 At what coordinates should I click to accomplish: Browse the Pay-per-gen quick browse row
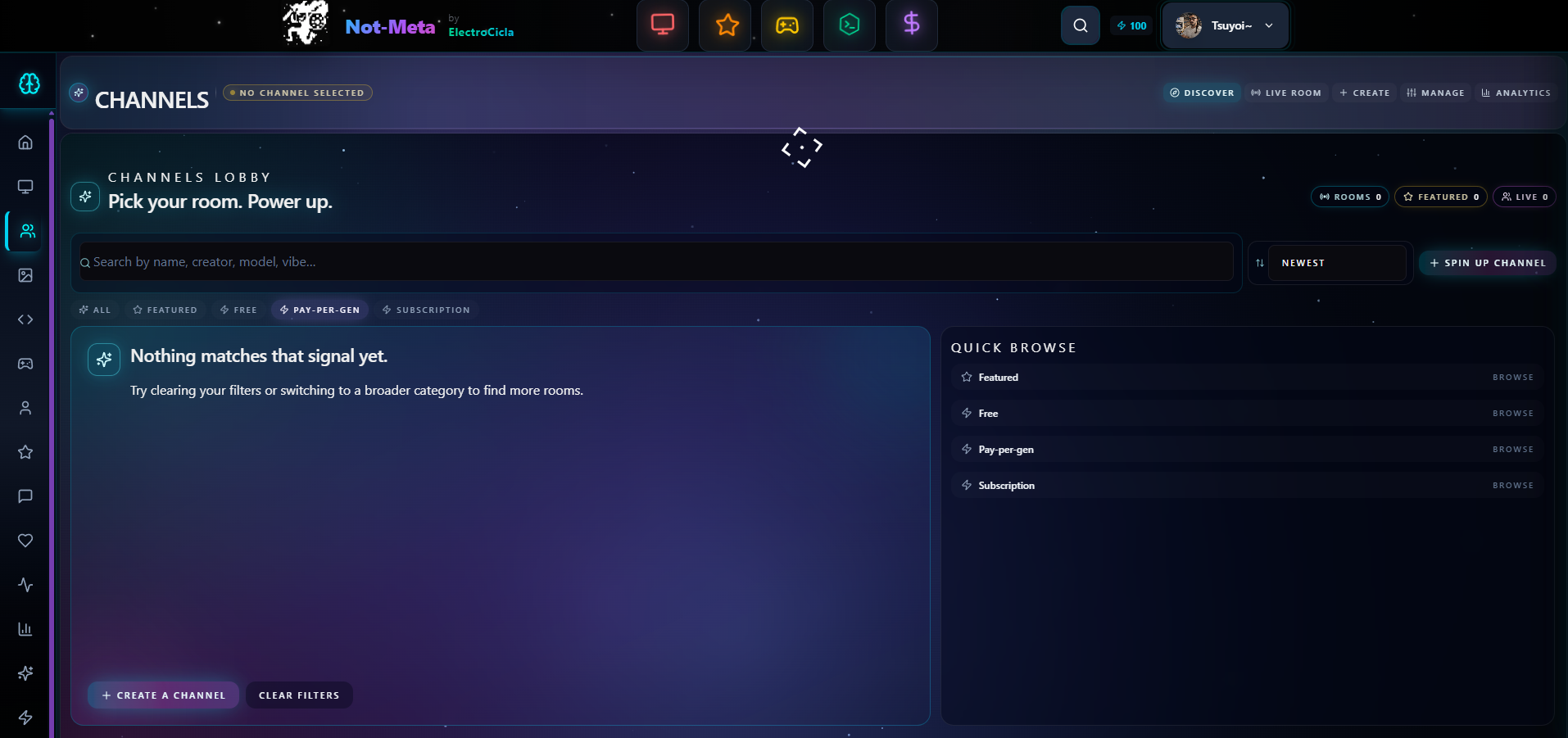click(1247, 450)
